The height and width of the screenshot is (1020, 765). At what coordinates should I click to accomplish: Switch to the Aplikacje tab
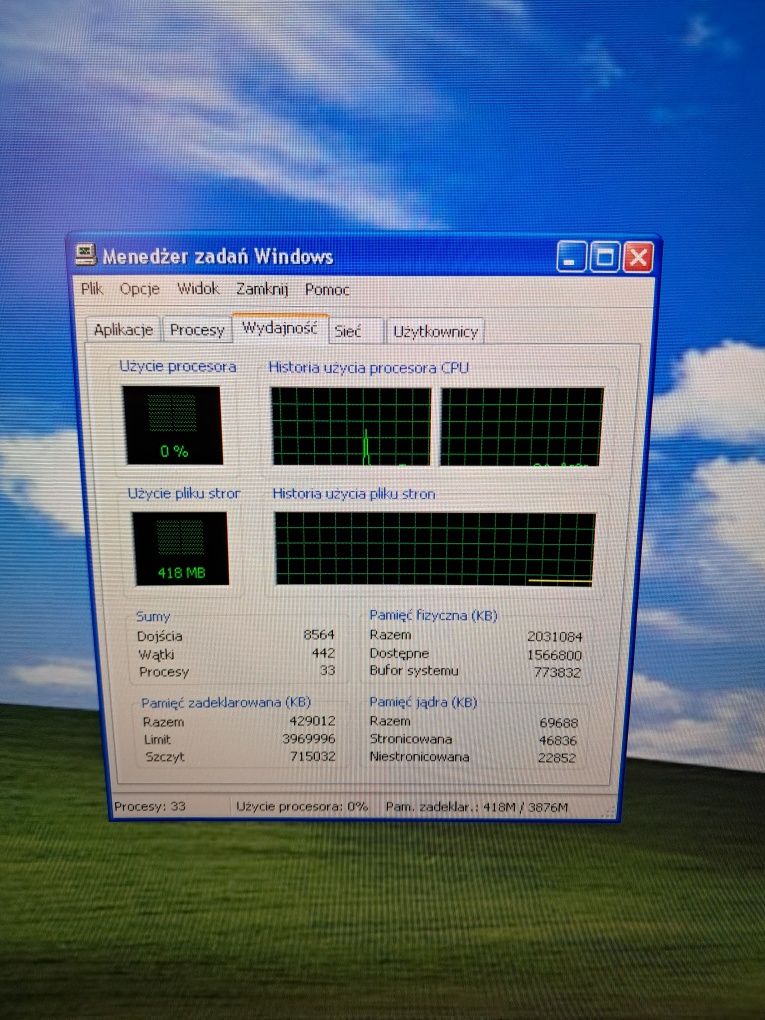tap(123, 330)
